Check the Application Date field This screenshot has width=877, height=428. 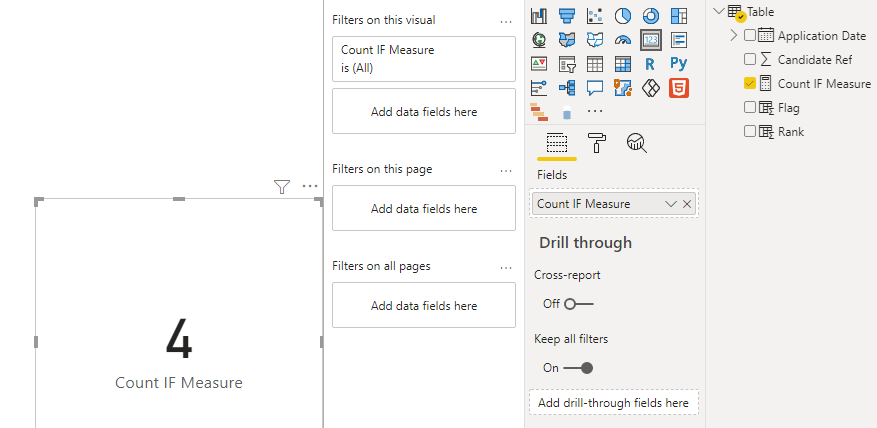[749, 36]
